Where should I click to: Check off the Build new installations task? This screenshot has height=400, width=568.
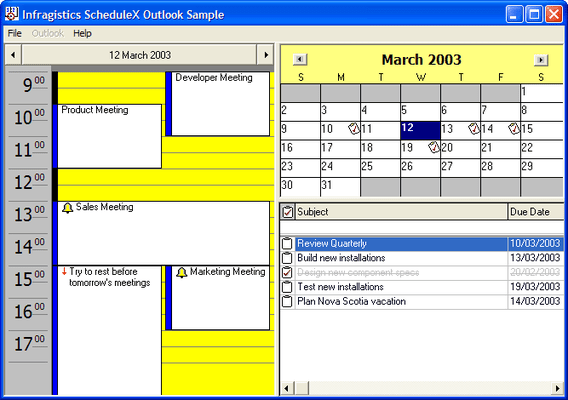[287, 258]
